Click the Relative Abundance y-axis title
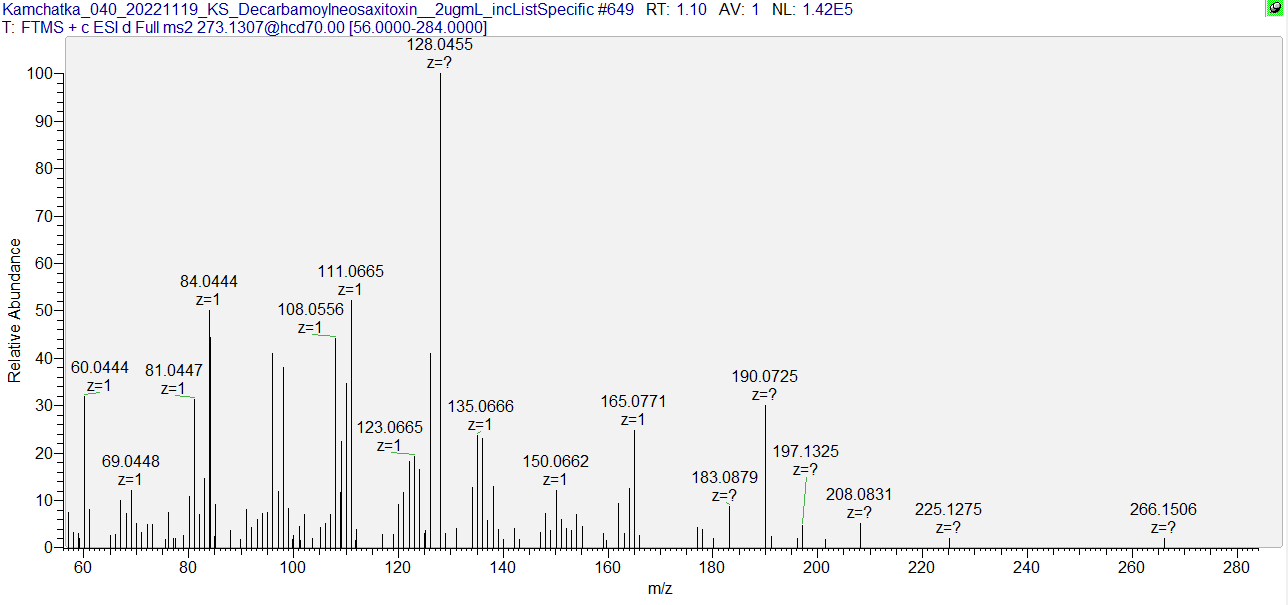This screenshot has width=1288, height=605. click(15, 310)
